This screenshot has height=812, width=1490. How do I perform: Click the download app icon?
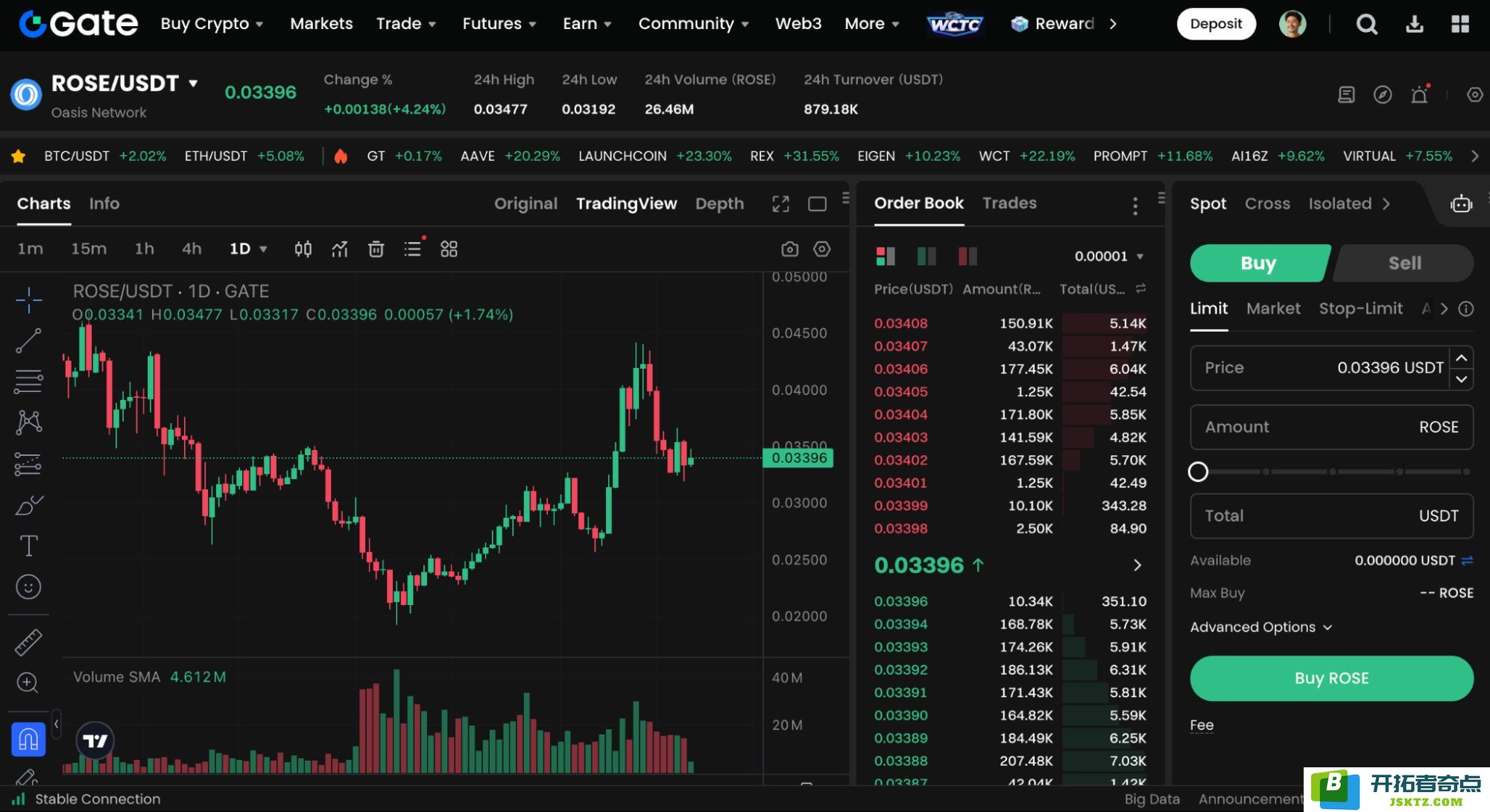pyautogui.click(x=1414, y=25)
